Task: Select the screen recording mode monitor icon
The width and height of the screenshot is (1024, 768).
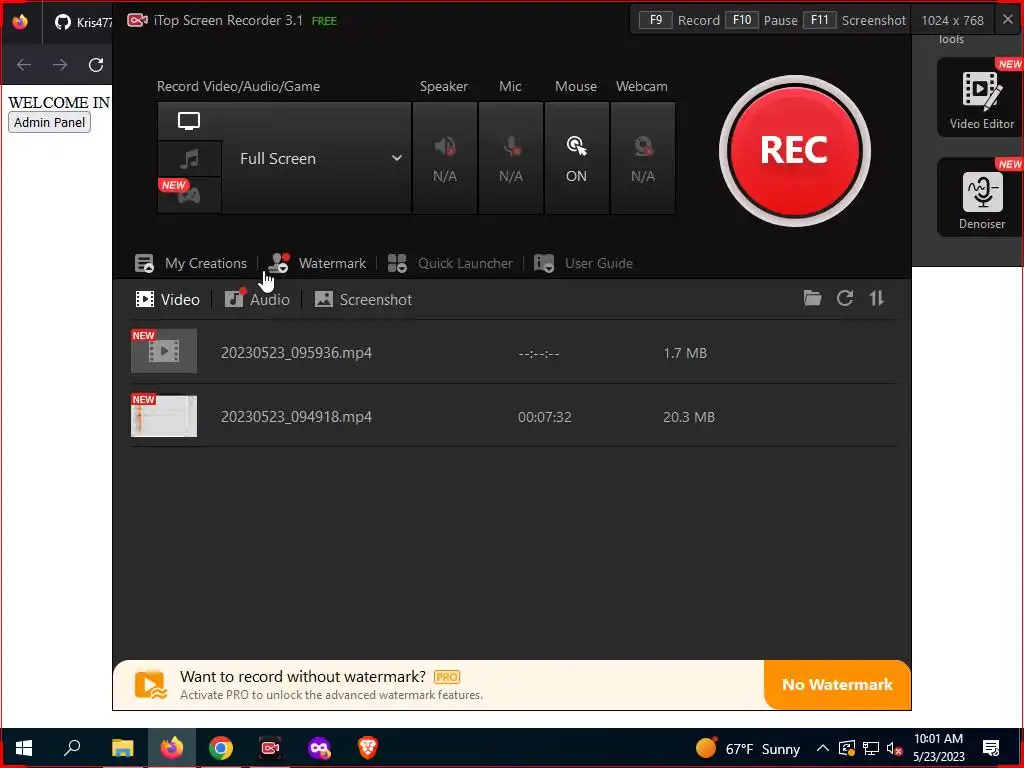Action: pyautogui.click(x=189, y=121)
